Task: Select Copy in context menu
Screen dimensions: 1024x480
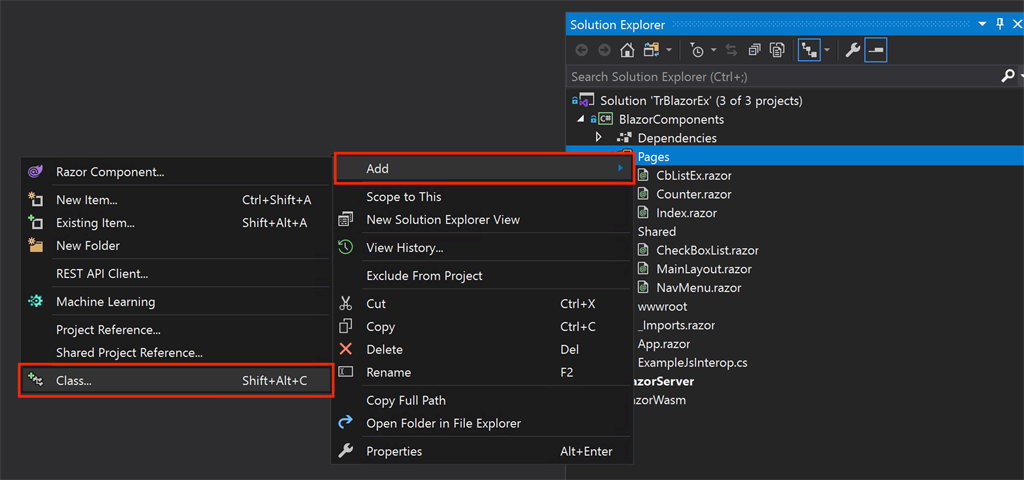Action: tap(483, 327)
